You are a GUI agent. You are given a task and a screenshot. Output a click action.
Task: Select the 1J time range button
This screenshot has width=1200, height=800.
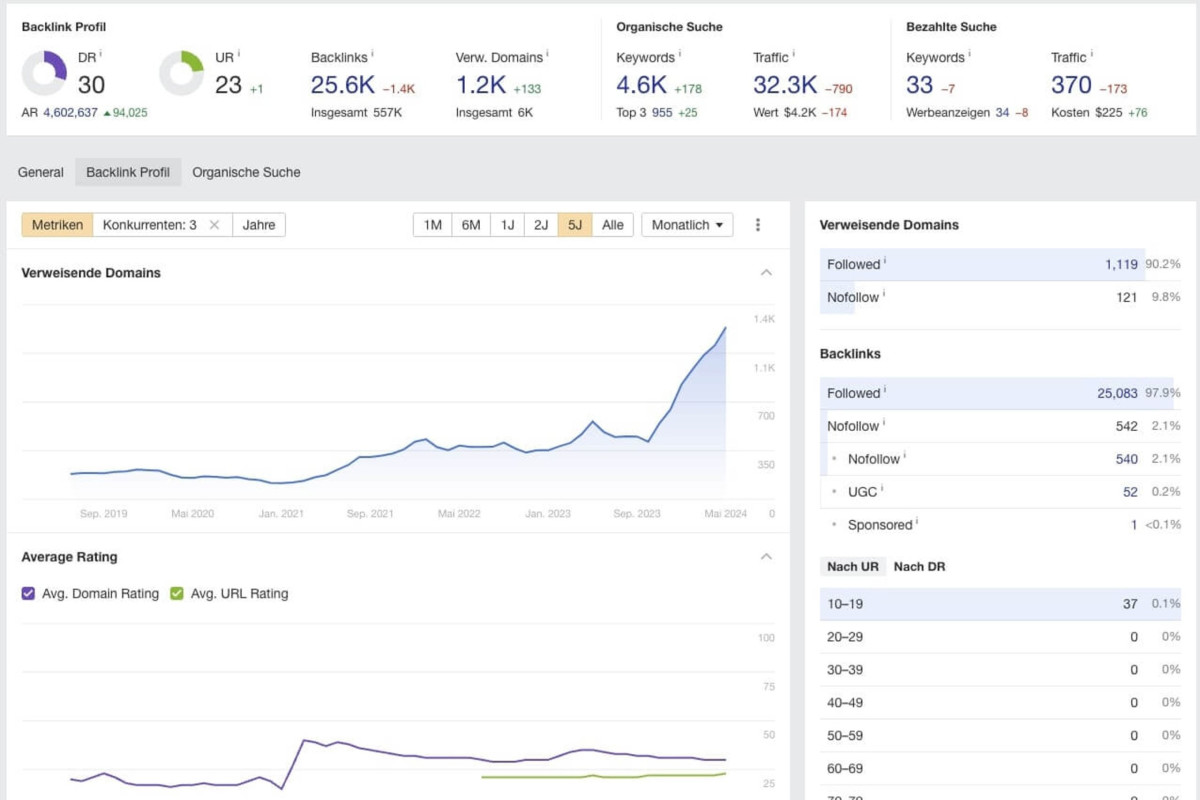coord(507,225)
